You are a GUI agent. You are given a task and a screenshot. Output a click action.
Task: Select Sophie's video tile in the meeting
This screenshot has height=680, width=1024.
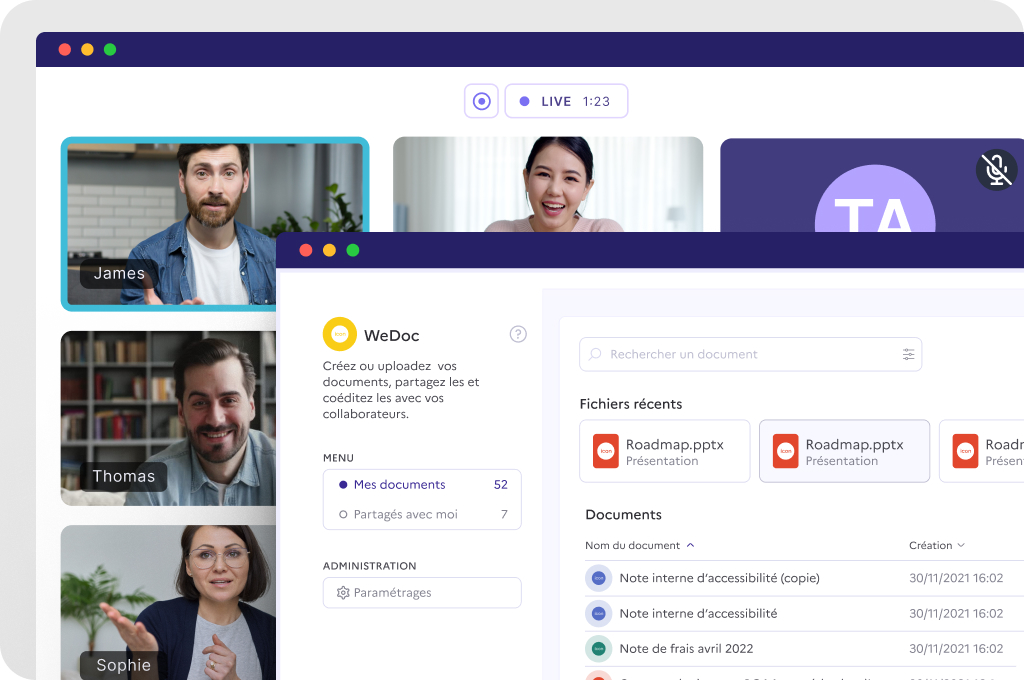click(x=168, y=602)
